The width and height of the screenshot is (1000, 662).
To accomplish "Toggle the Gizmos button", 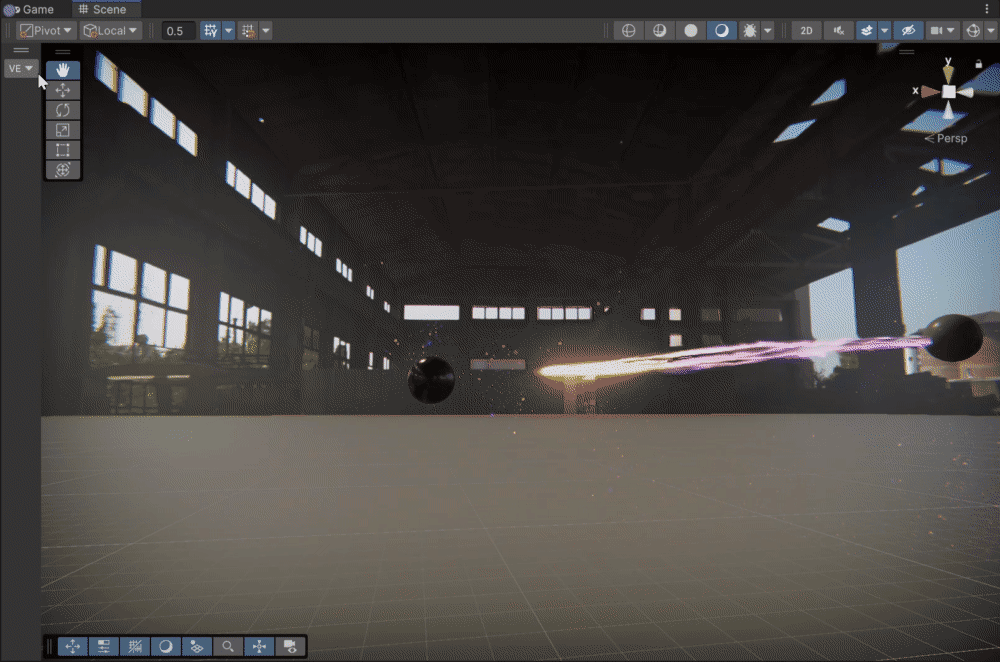I will coord(973,31).
